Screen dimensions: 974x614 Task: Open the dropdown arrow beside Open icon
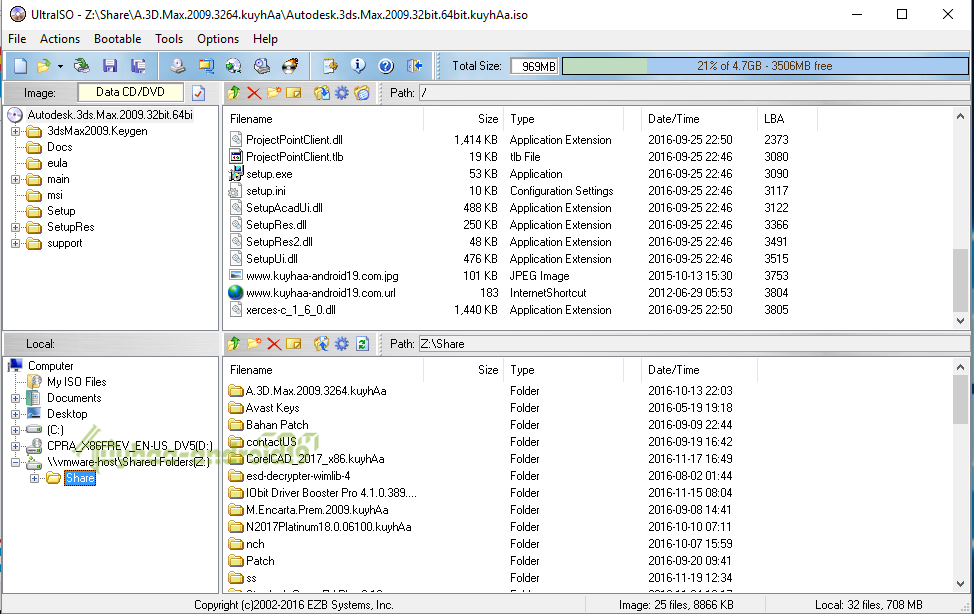(60, 66)
